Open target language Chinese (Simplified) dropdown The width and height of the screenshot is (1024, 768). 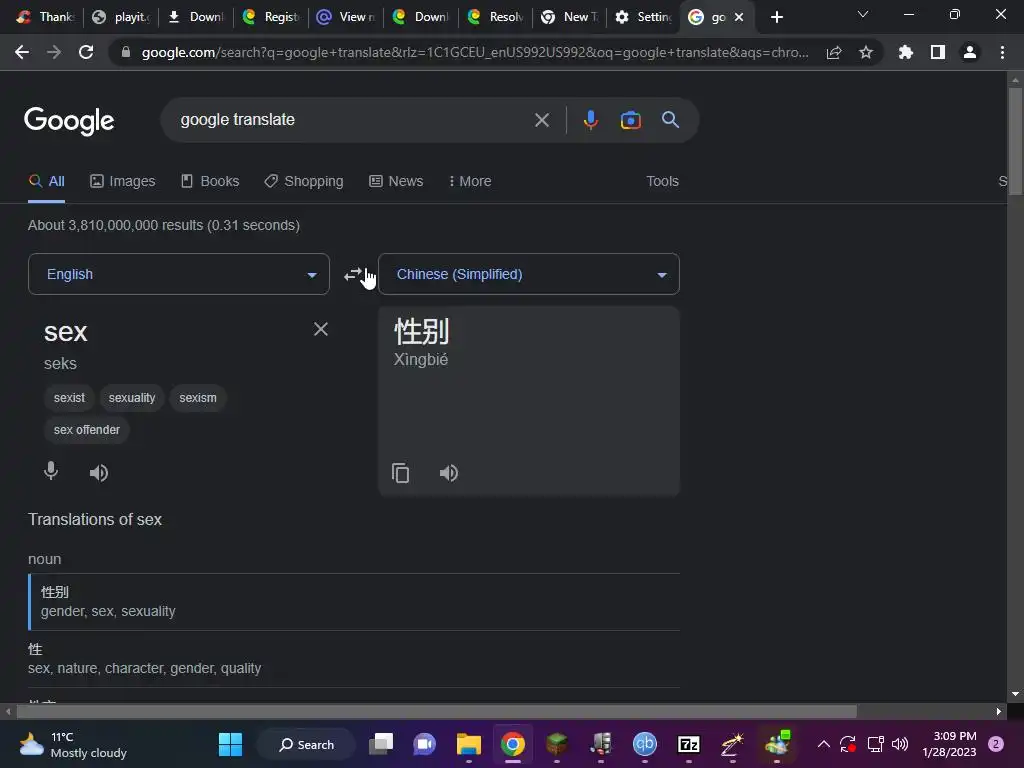529,274
